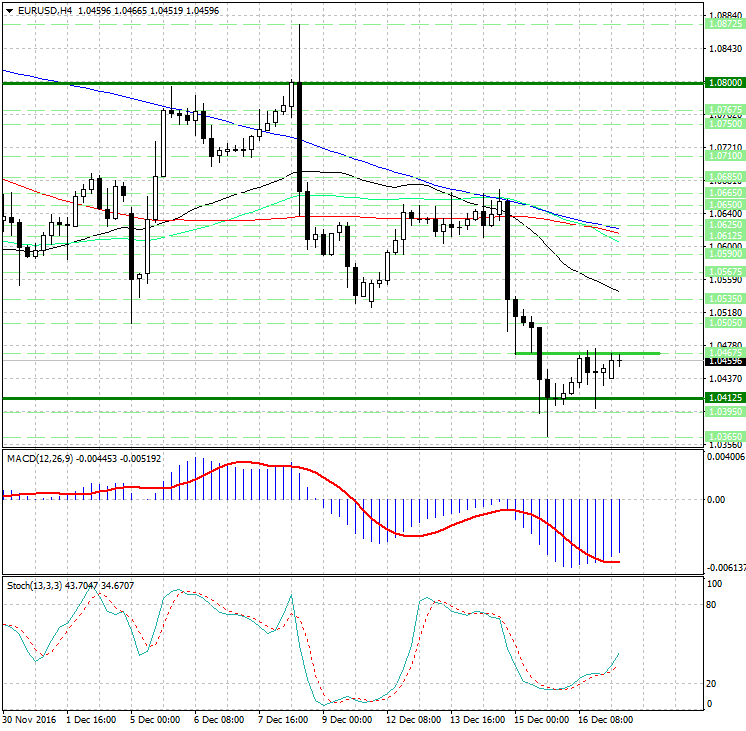The image size is (746, 731).
Task: Click the Stochastic scale level 80
Action: pos(711,605)
